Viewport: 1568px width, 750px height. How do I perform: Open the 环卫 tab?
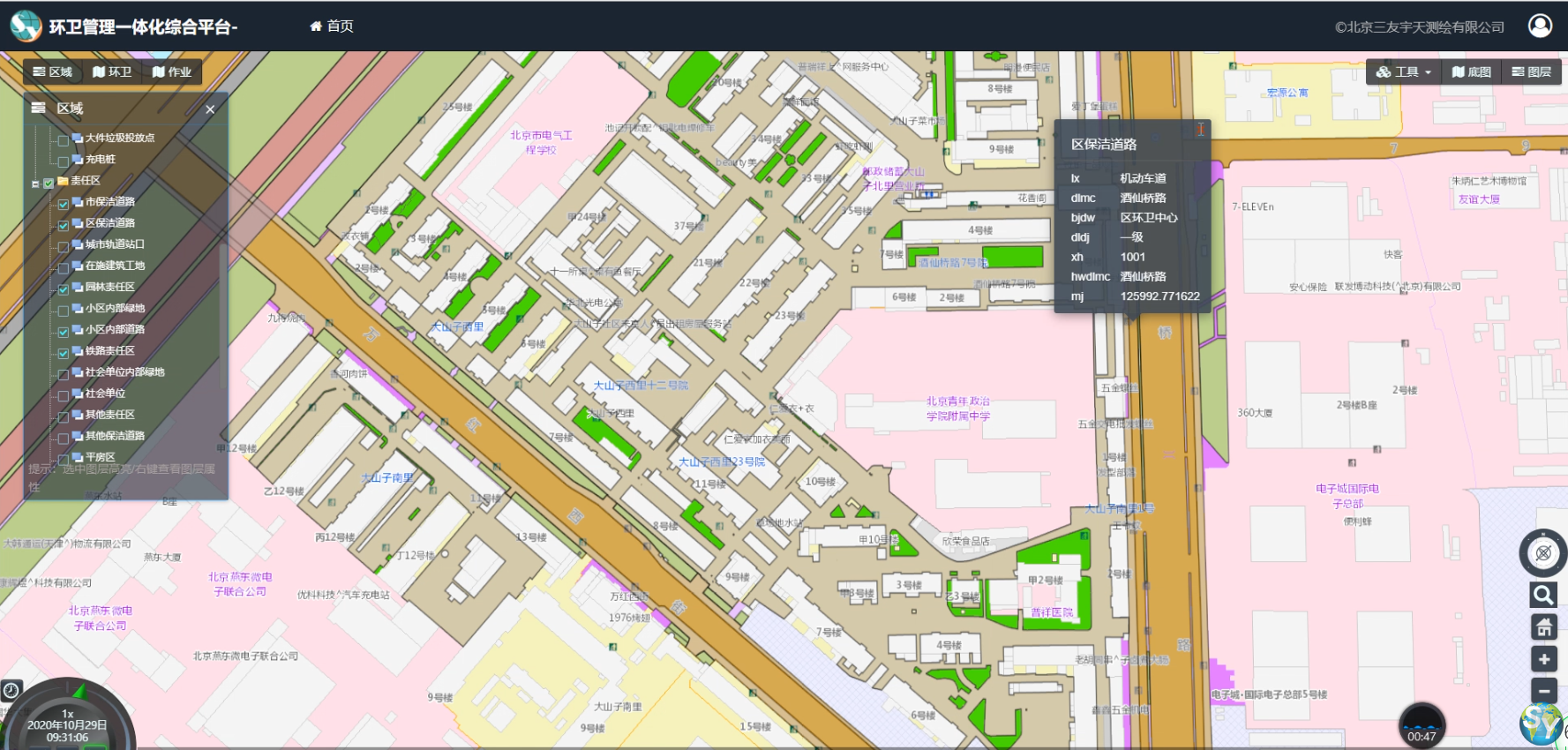click(x=112, y=72)
